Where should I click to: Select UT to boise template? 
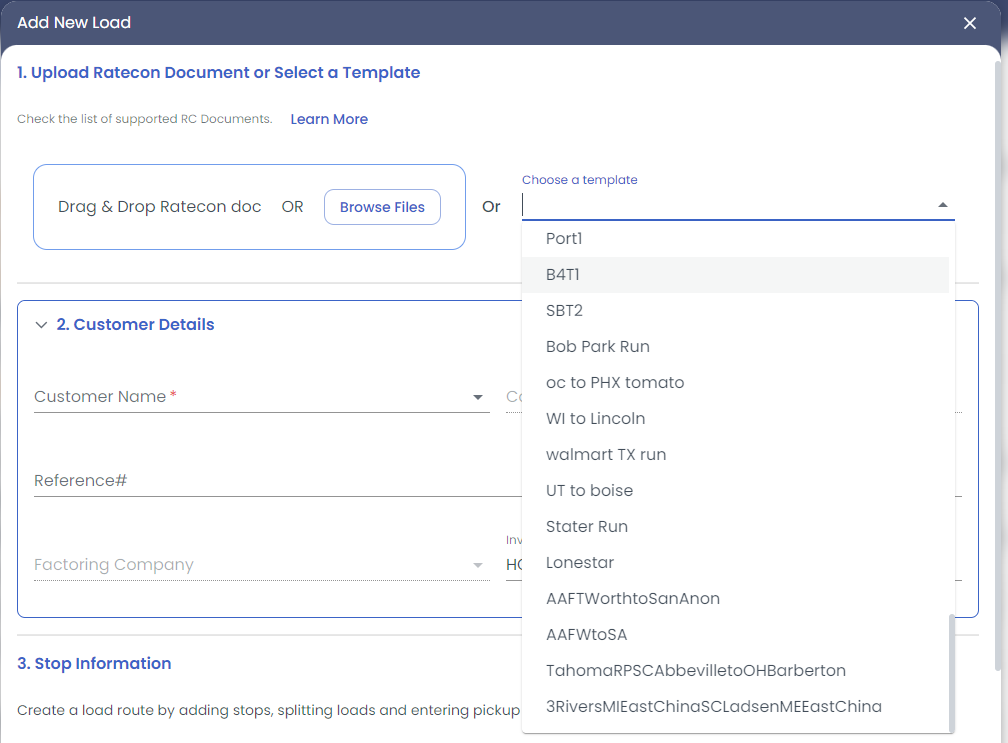click(x=589, y=490)
